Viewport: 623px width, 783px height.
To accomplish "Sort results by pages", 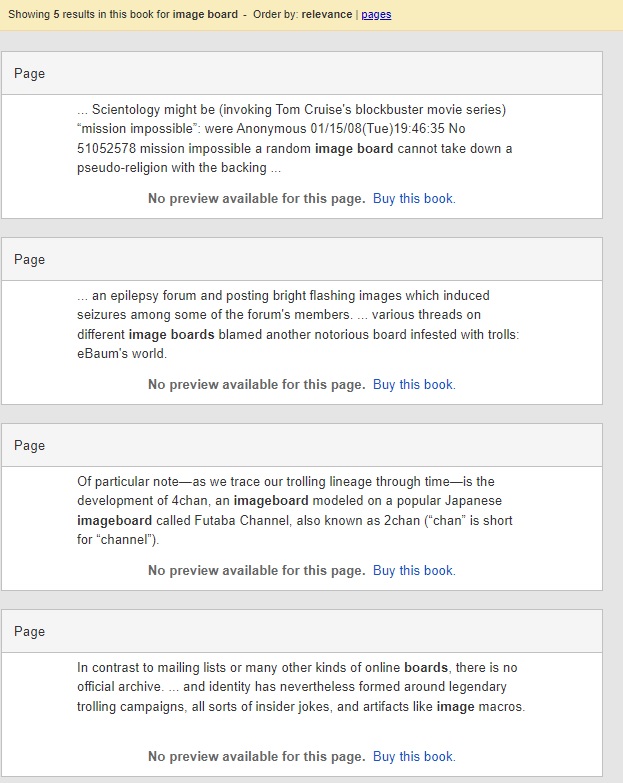I will tap(376, 15).
